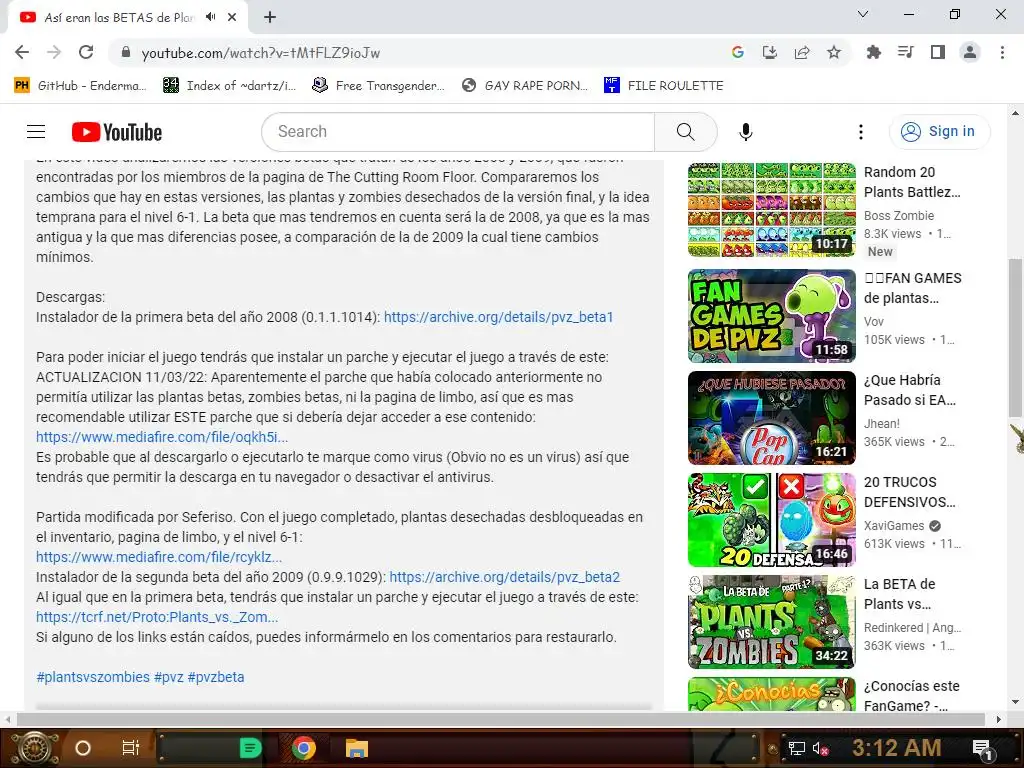Open La BETA de Plants vs video thumbnail
Image resolution: width=1024 pixels, height=768 pixels.
pyautogui.click(x=771, y=622)
